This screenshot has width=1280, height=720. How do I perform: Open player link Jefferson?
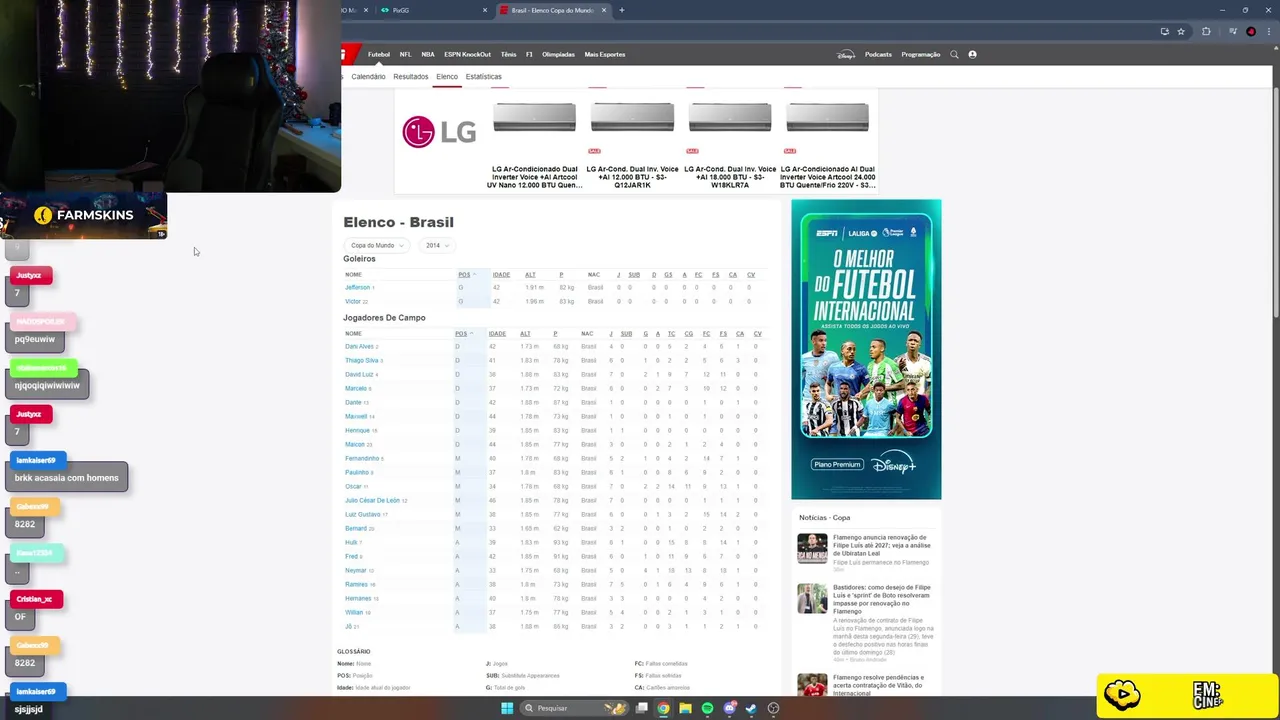pyautogui.click(x=357, y=287)
